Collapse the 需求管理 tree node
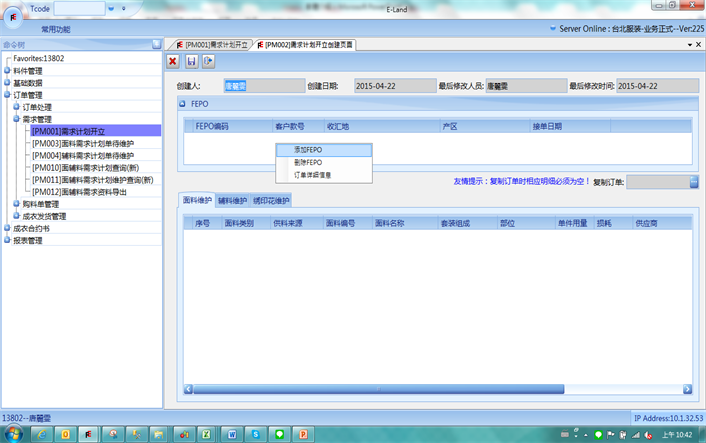Viewport: 706px width, 443px height. tap(16, 119)
